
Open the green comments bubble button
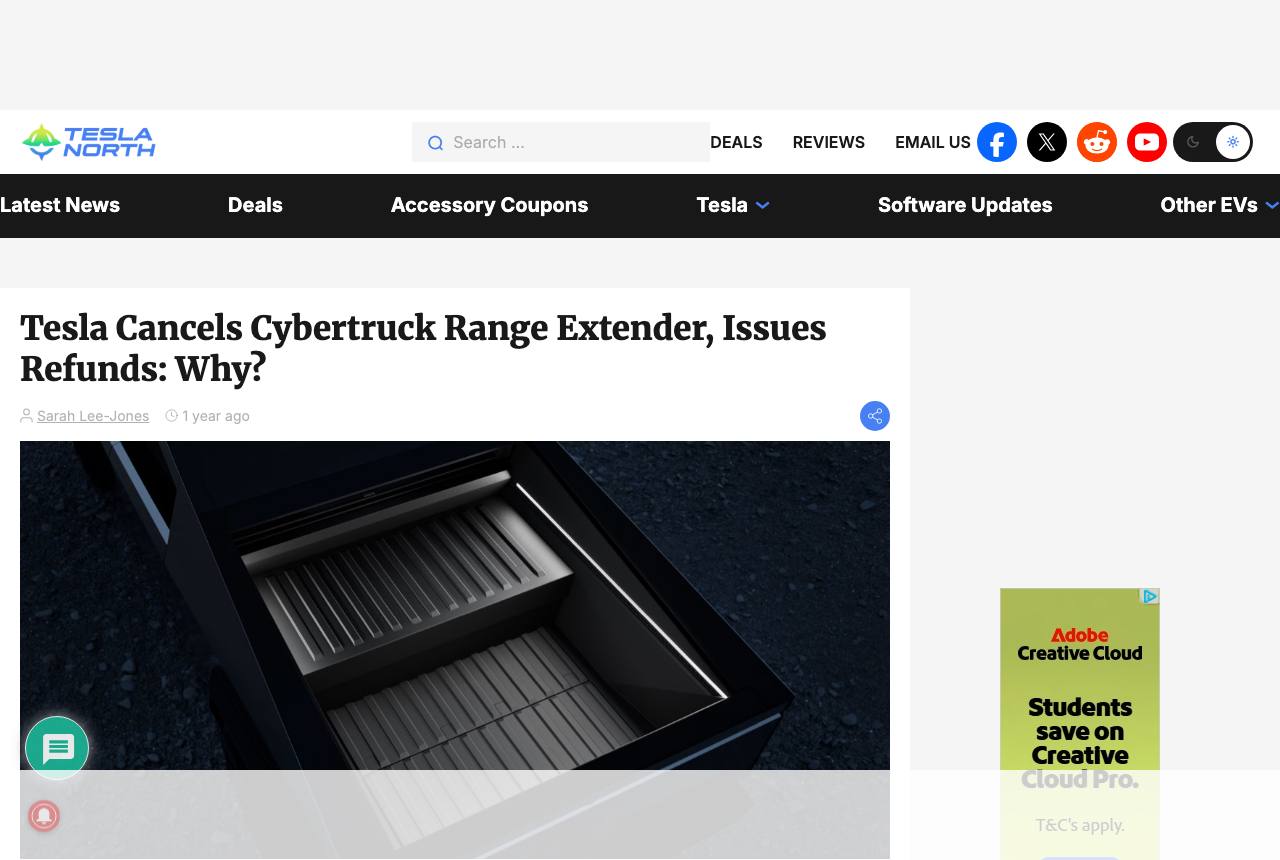[x=57, y=748]
